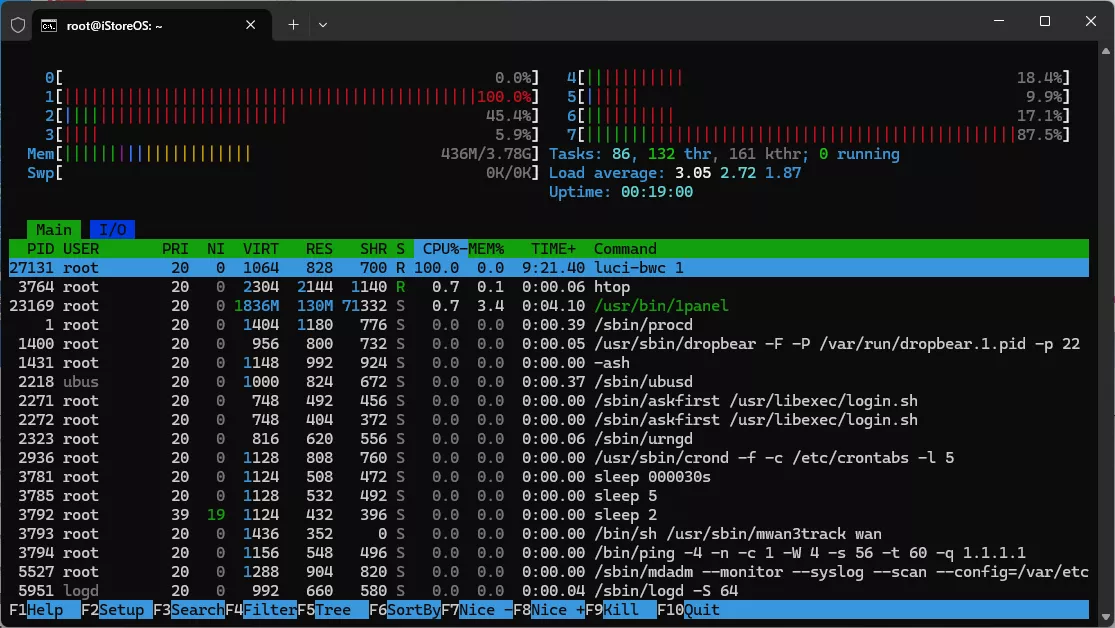Click the PID column header
The image size is (1115, 628).
(x=40, y=249)
